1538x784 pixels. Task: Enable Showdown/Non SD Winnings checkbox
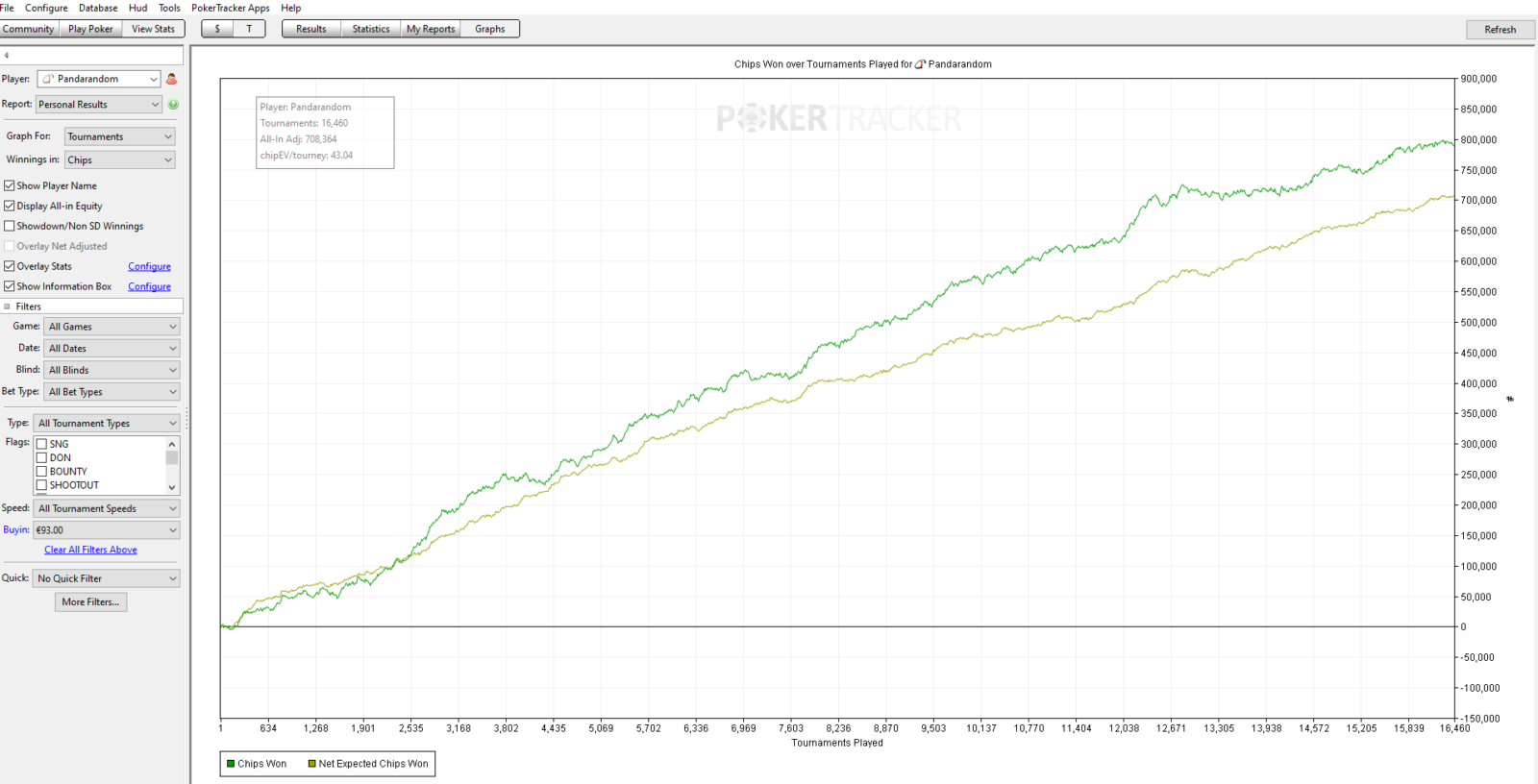10,226
